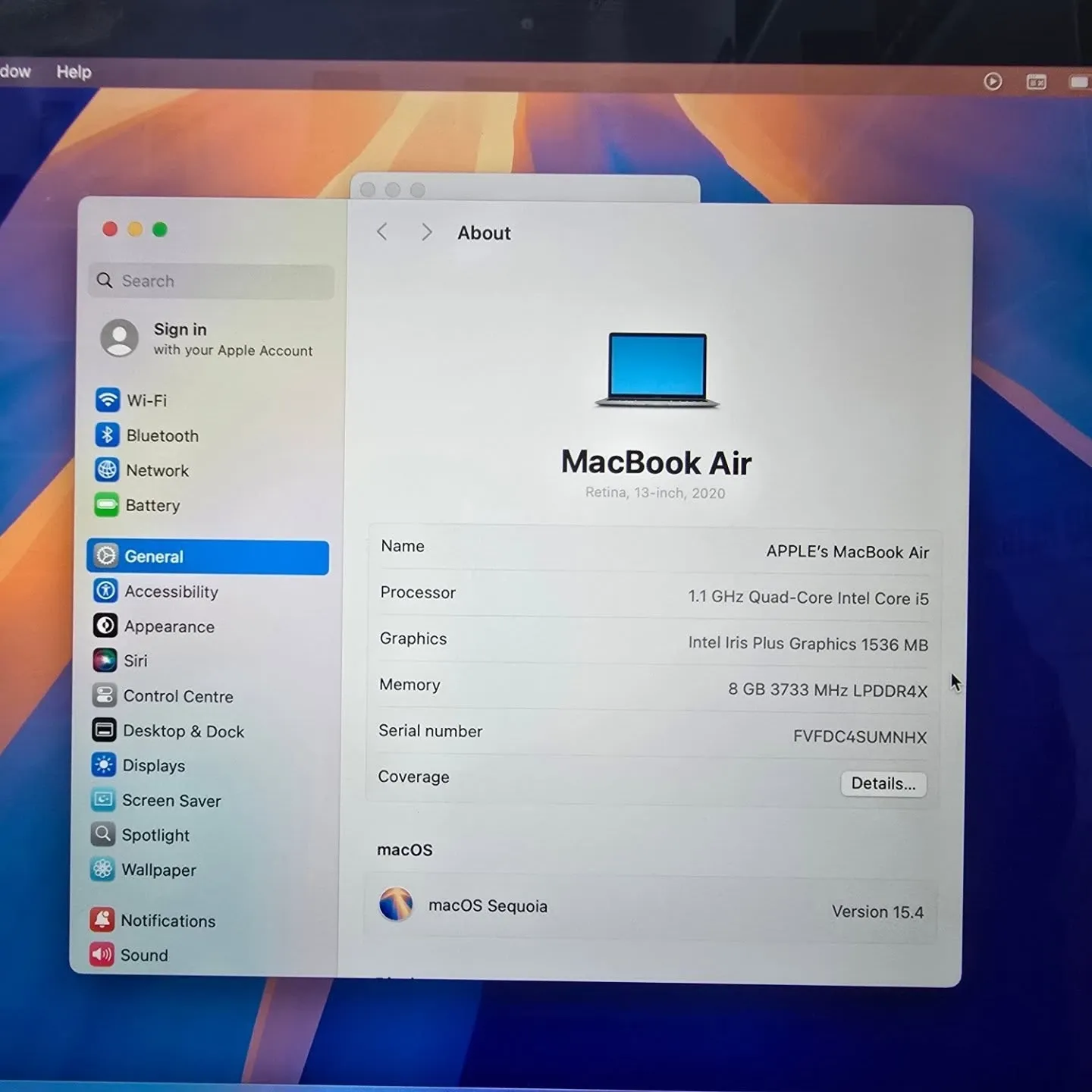Viewport: 1092px width, 1092px height.
Task: Click the Network globe icon
Action: pos(107,469)
